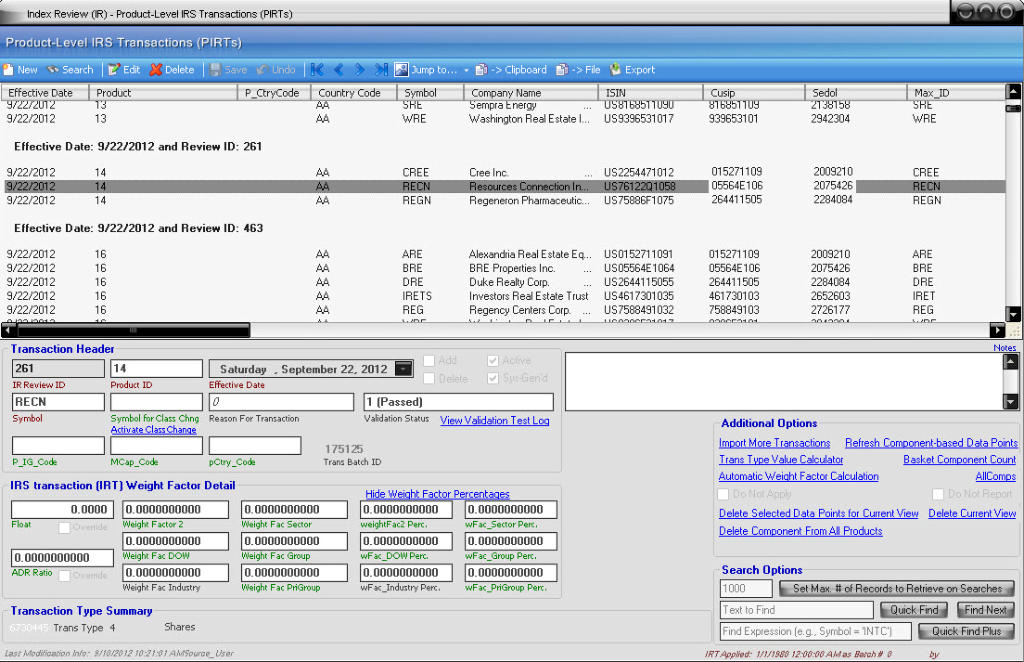Viewport: 1024px width, 662px height.
Task: Toggle the Active checkbox
Action: pos(493,361)
